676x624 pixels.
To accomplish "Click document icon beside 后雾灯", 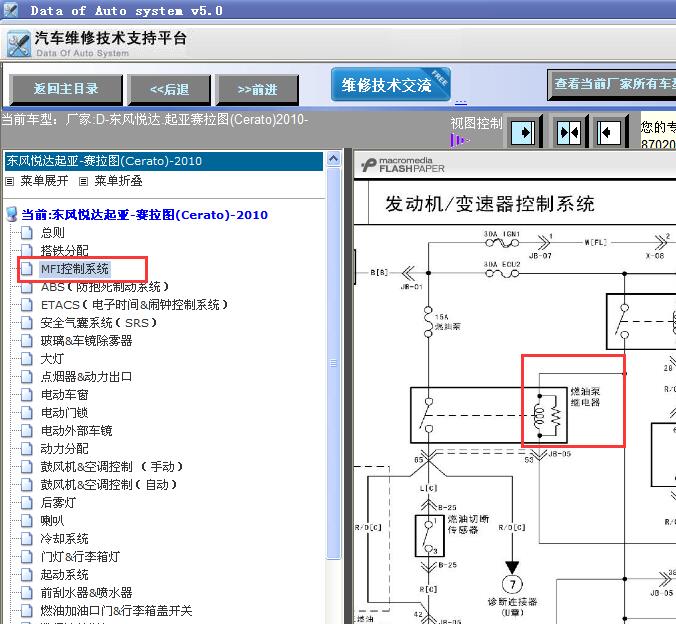I will 27,502.
